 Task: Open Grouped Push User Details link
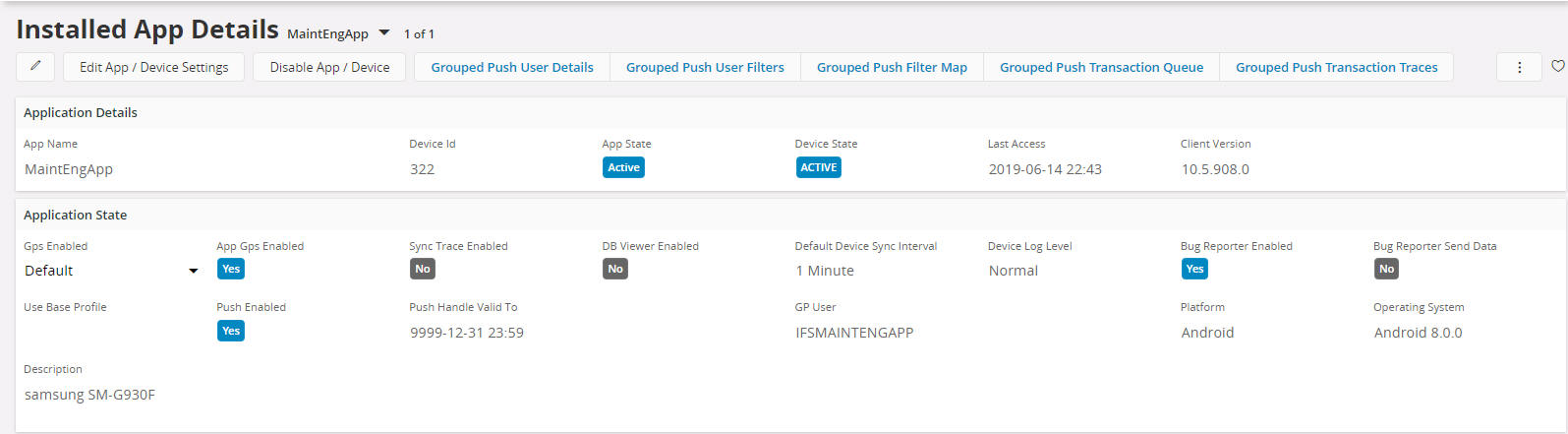(x=511, y=67)
